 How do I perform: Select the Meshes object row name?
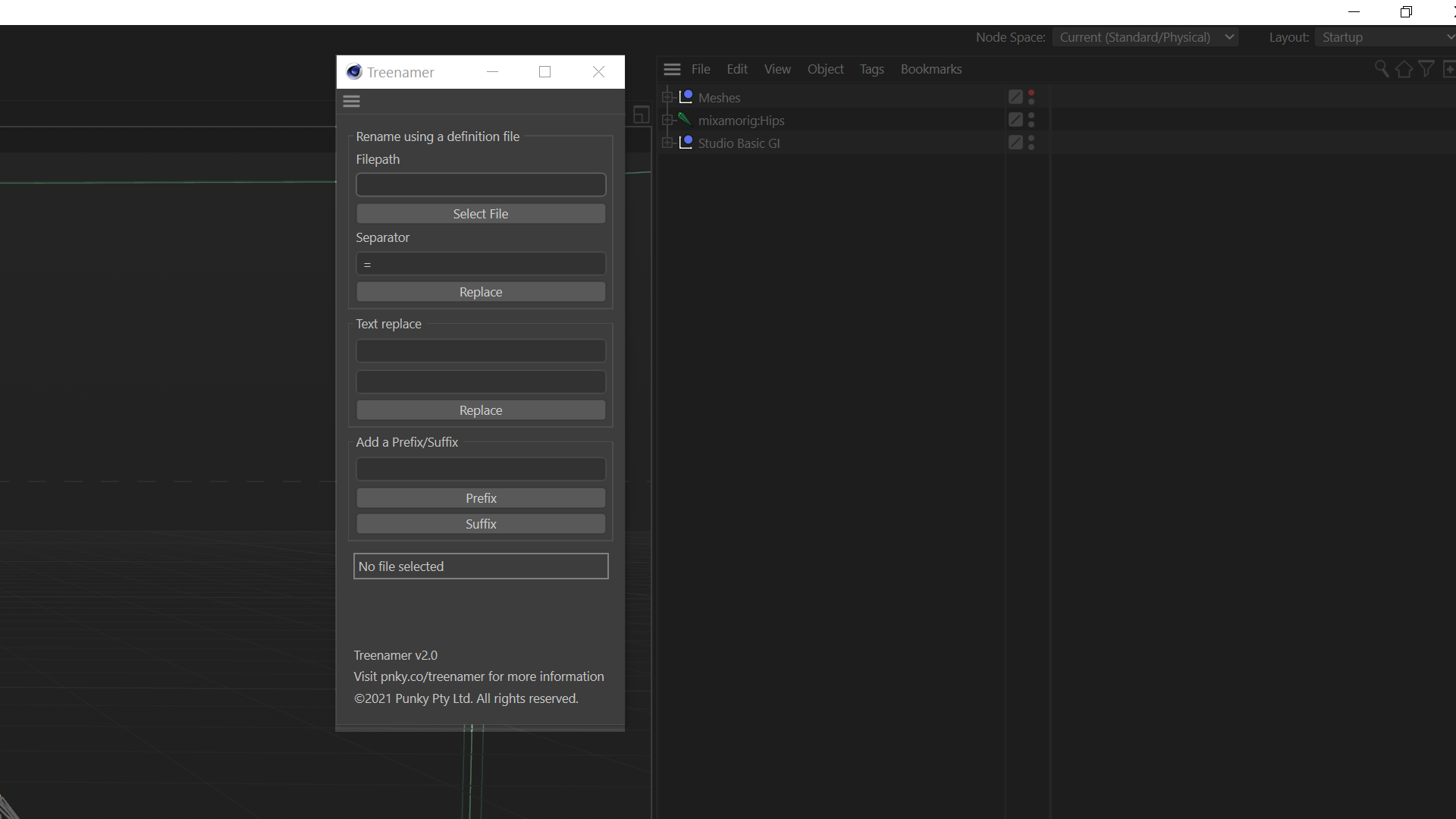(719, 98)
